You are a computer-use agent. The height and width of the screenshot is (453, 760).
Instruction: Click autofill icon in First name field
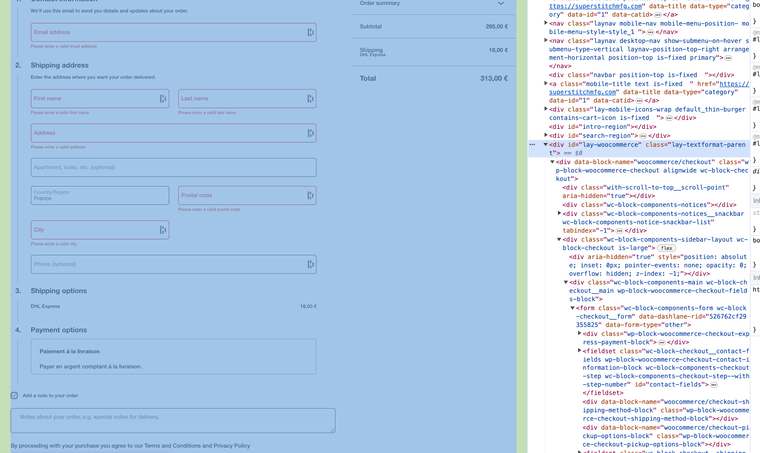point(163,99)
